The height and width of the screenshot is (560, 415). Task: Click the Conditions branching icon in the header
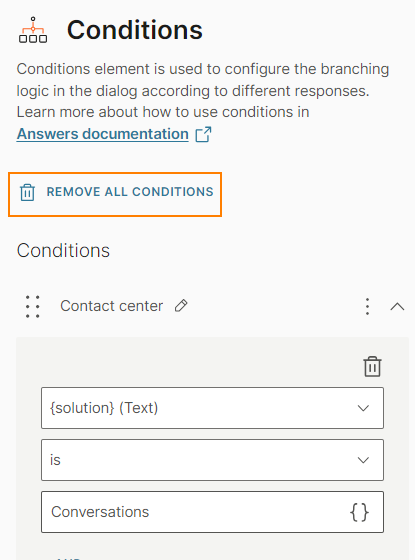click(33, 30)
